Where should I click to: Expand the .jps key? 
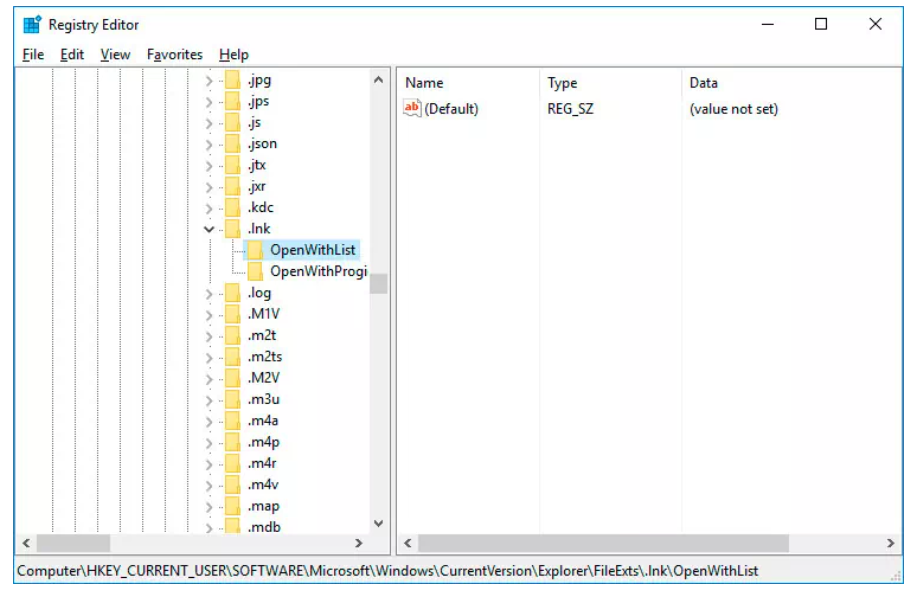(209, 102)
